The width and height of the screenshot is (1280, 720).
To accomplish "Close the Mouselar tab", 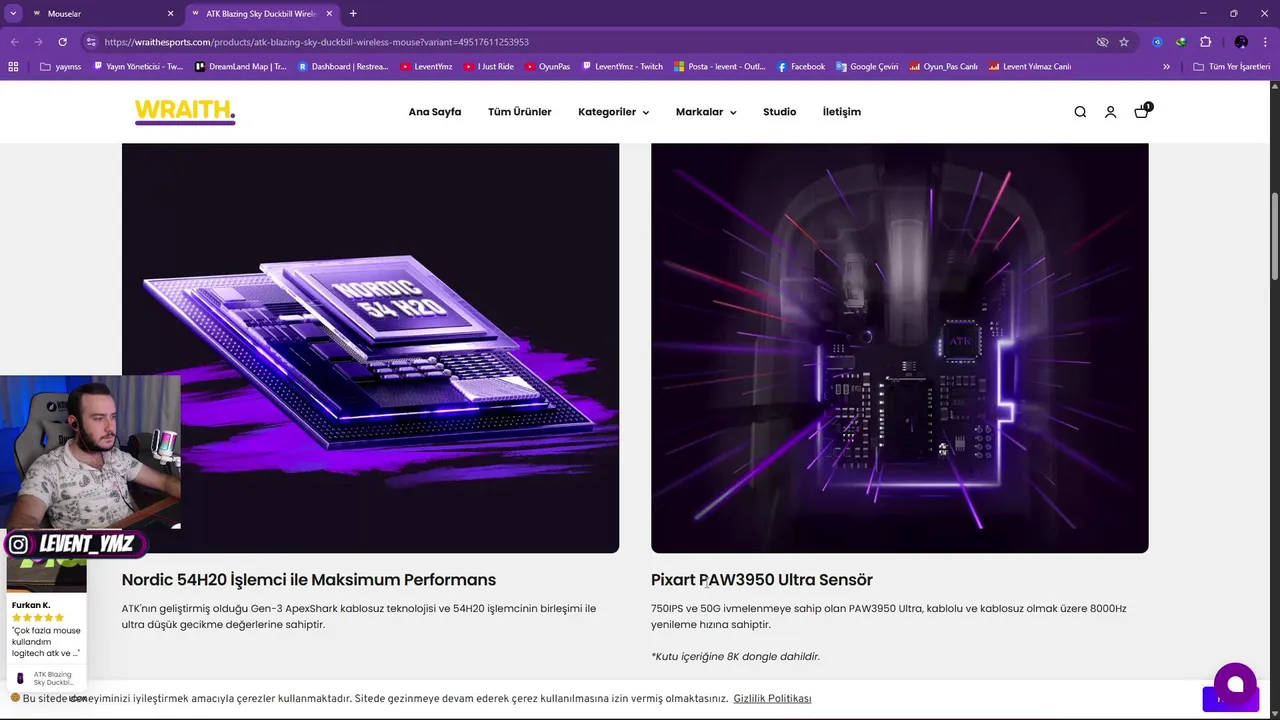I will point(170,14).
